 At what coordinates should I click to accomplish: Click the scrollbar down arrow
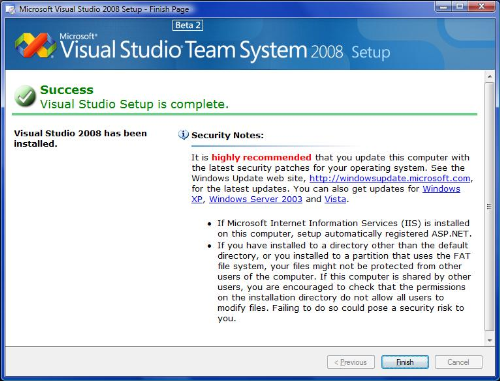coord(489,340)
